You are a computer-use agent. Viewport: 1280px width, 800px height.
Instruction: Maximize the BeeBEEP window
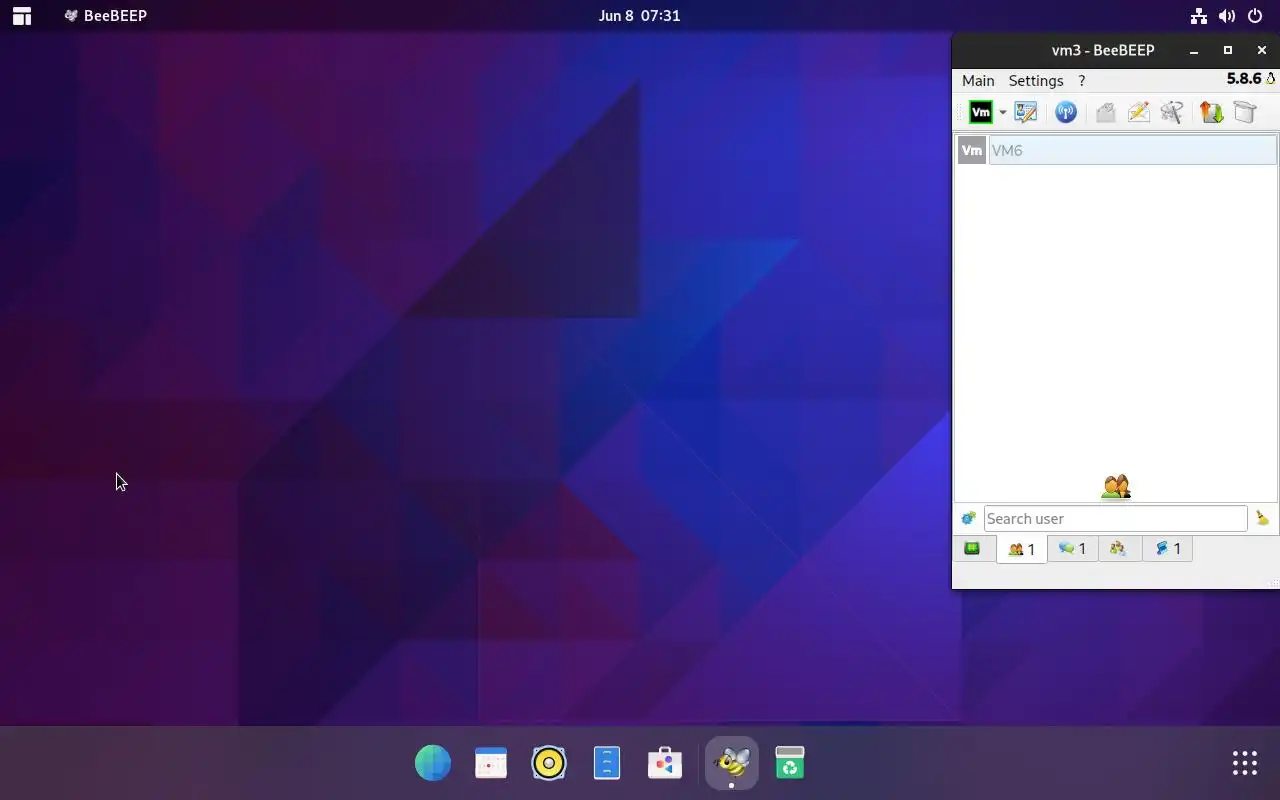(x=1228, y=50)
